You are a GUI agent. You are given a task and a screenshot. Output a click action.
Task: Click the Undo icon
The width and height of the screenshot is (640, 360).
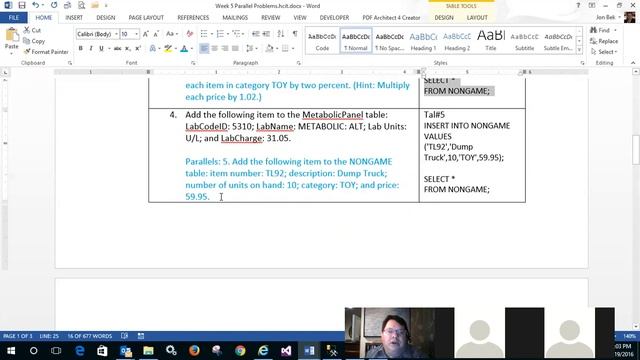pyautogui.click(x=36, y=5)
